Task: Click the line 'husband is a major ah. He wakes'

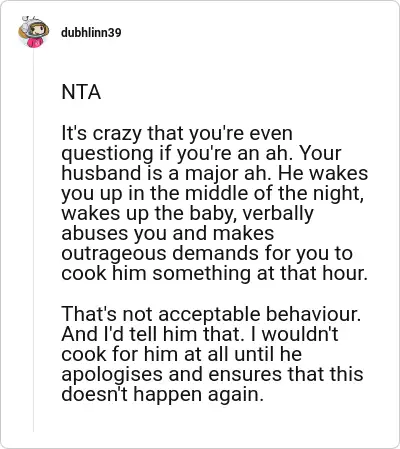Action: 215,173
